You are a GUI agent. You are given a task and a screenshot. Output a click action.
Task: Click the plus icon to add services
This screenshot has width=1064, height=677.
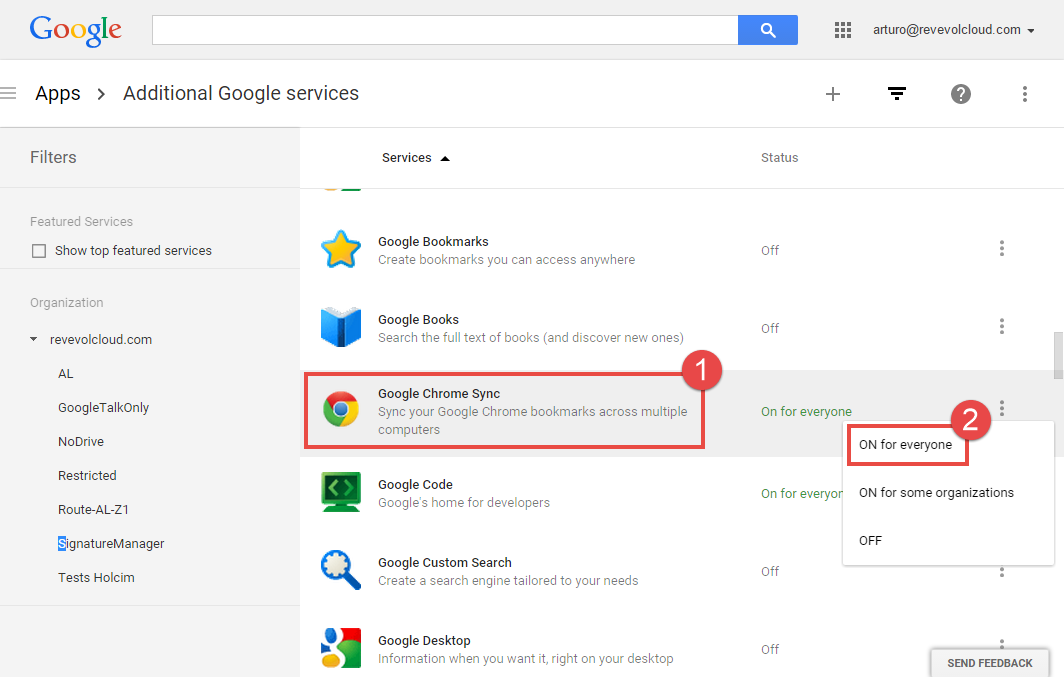(x=833, y=94)
